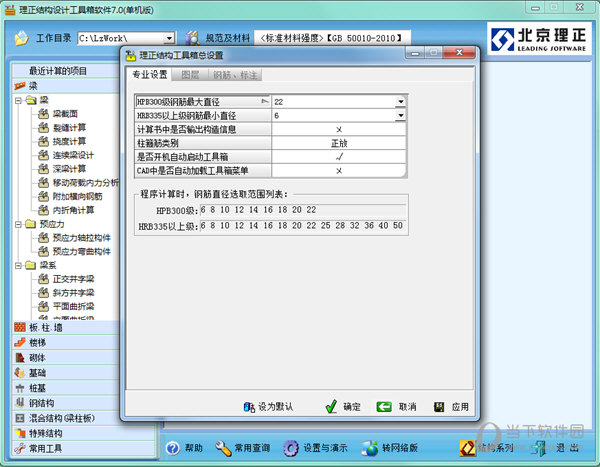Toggle 是否开机自动启动工具箱 checkmark
The height and width of the screenshot is (467, 600).
(339, 157)
